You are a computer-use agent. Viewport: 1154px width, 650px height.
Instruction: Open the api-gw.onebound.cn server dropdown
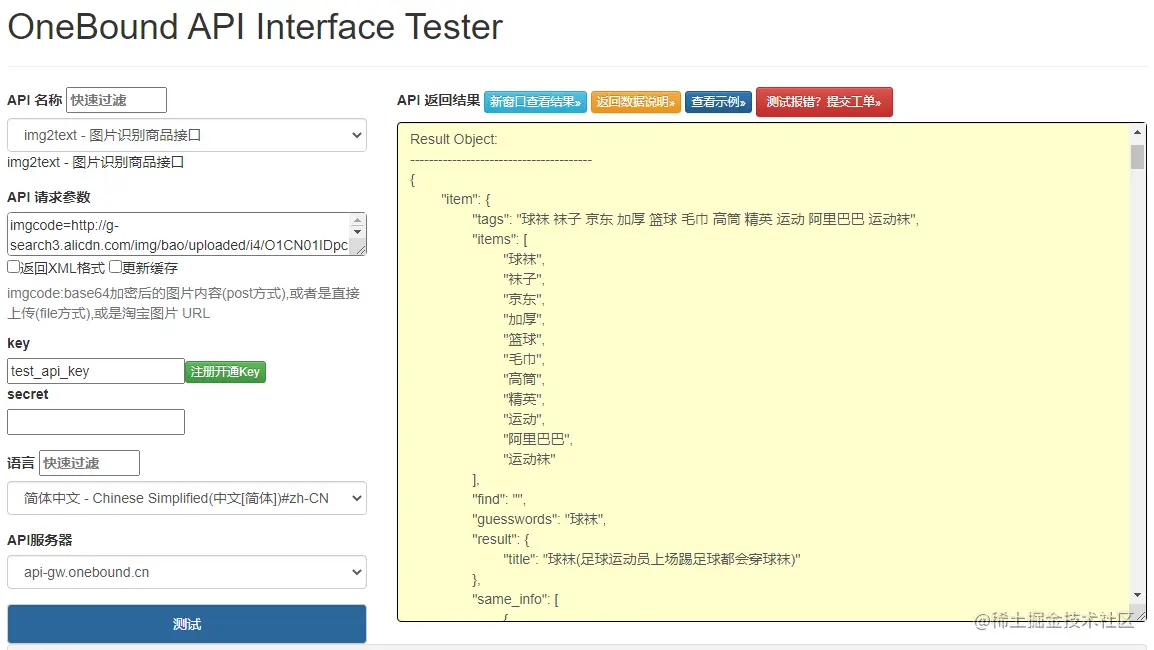(187, 572)
